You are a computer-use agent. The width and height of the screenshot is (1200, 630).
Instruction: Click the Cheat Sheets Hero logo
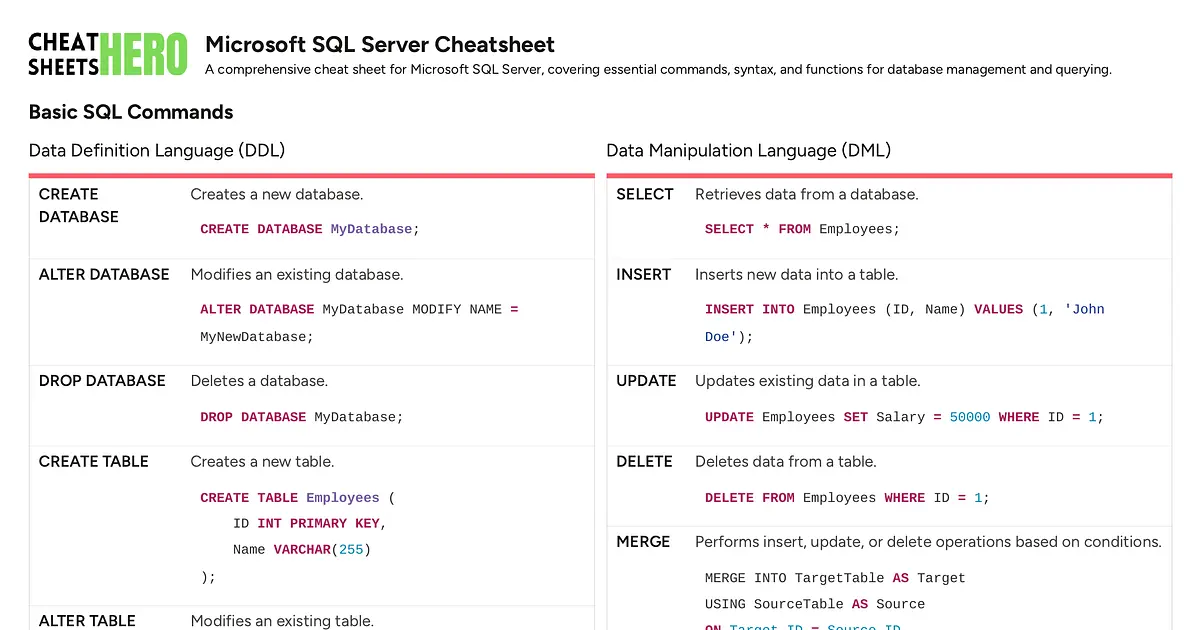pyautogui.click(x=107, y=52)
